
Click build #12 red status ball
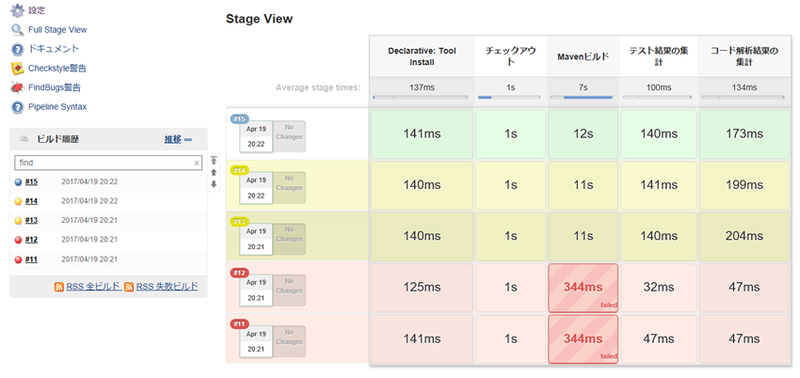[x=18, y=240]
